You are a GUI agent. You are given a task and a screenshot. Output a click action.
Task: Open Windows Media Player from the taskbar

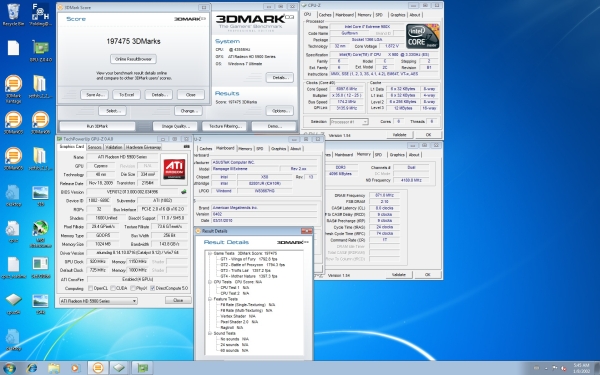point(75,368)
